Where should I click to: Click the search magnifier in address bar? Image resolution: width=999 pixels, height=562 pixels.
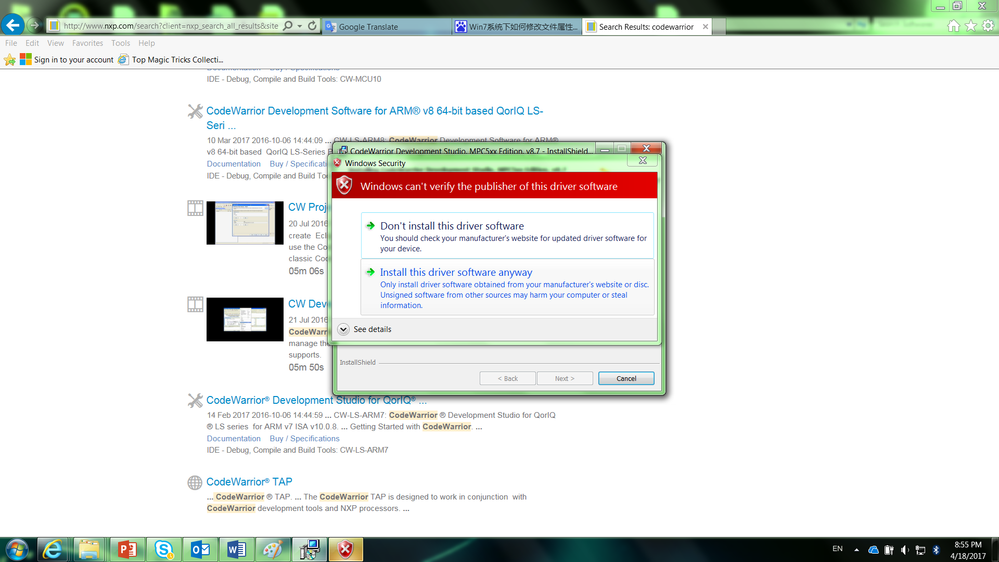click(x=288, y=26)
